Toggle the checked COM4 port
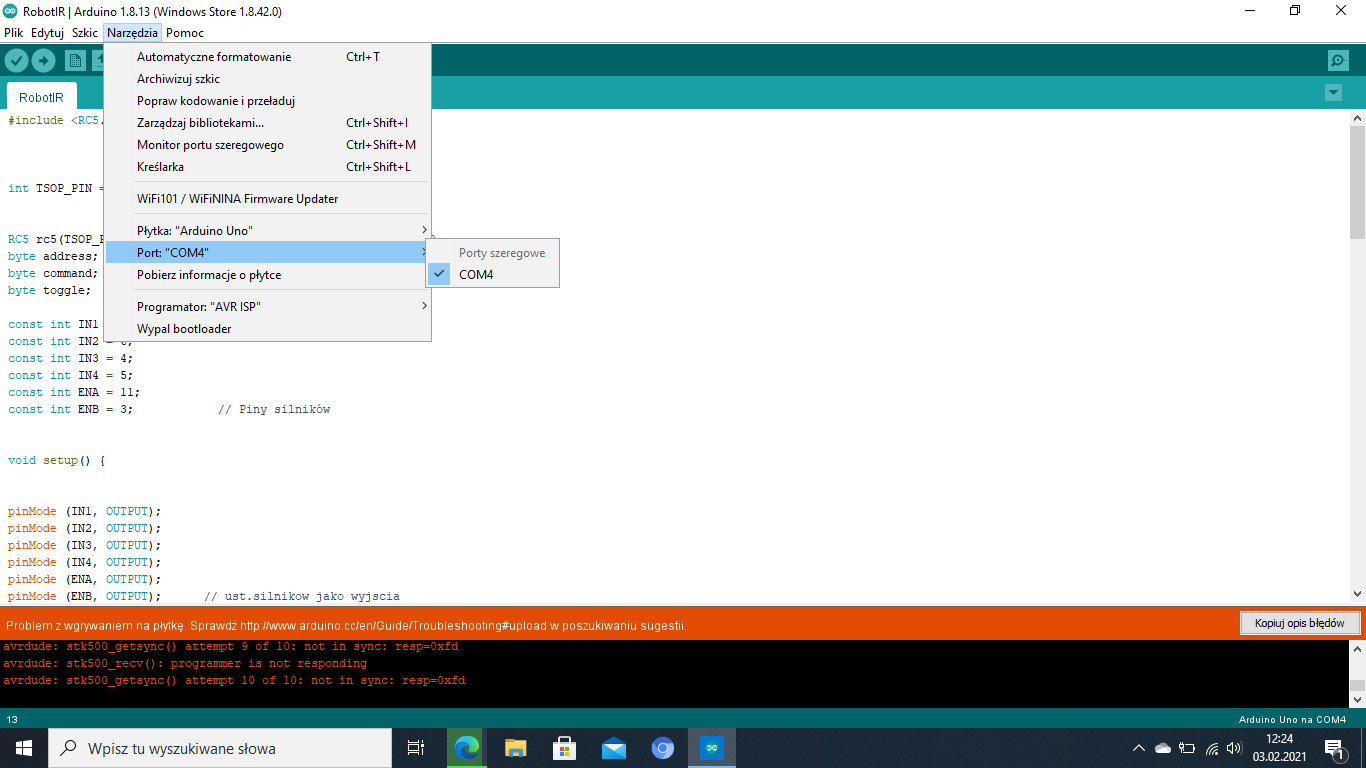Viewport: 1366px width, 768px height. [x=492, y=275]
